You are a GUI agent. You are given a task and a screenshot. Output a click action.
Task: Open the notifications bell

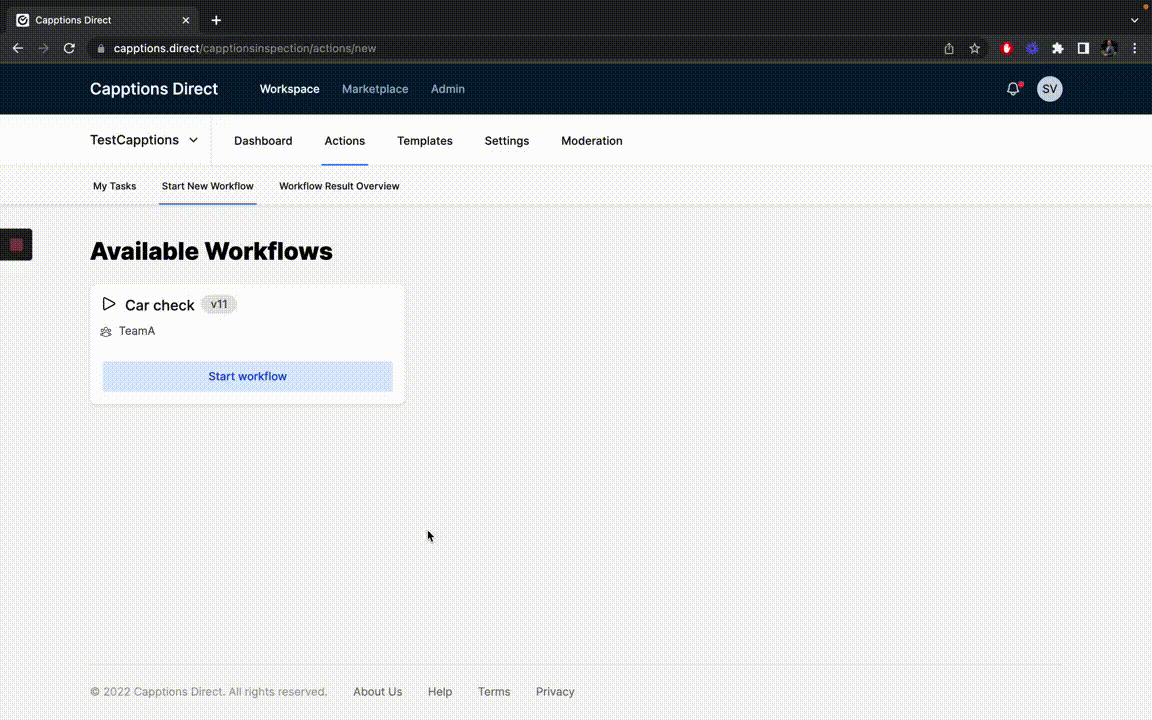point(1013,89)
